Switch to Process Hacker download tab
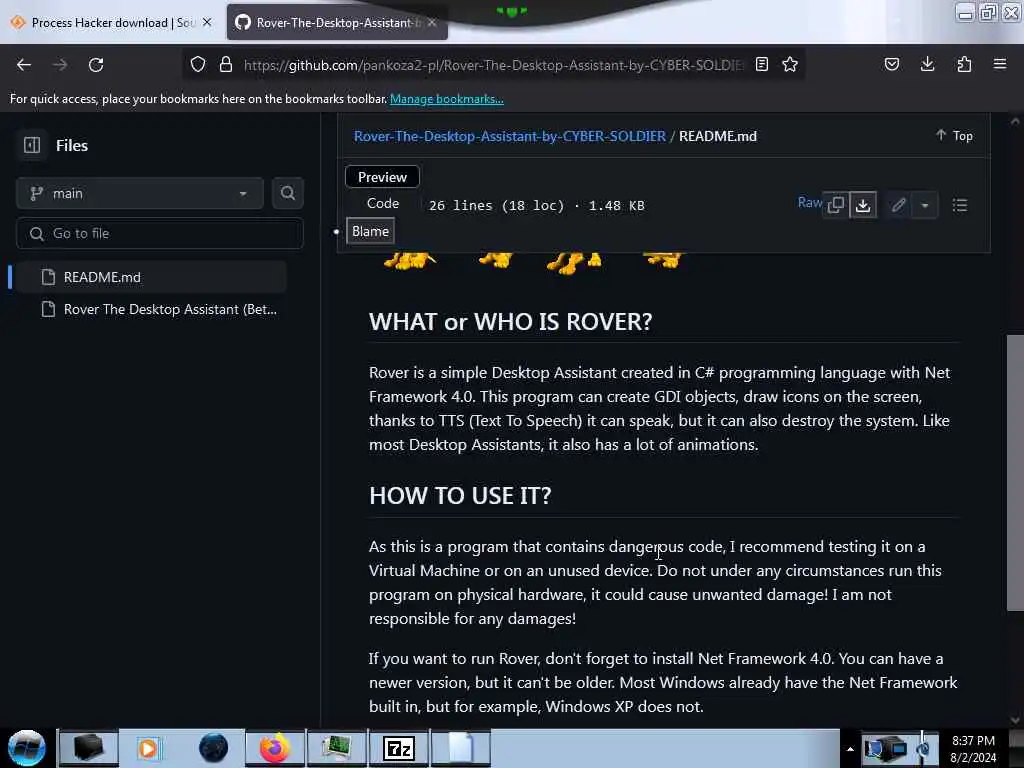 pos(112,22)
